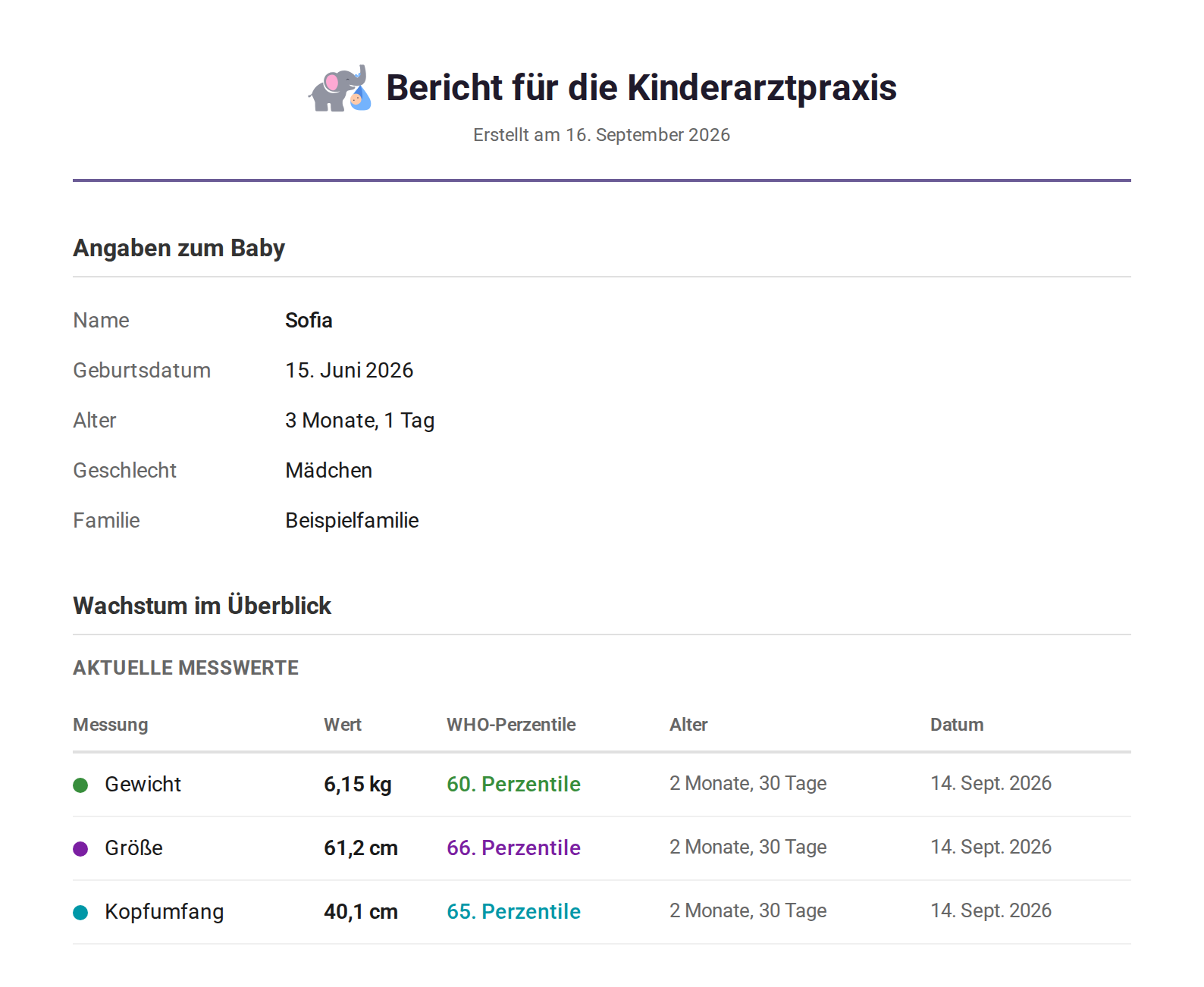Click the AKTUELLE MESSWERTE subheading
The height and width of the screenshot is (987, 1204).
pyautogui.click(x=186, y=668)
